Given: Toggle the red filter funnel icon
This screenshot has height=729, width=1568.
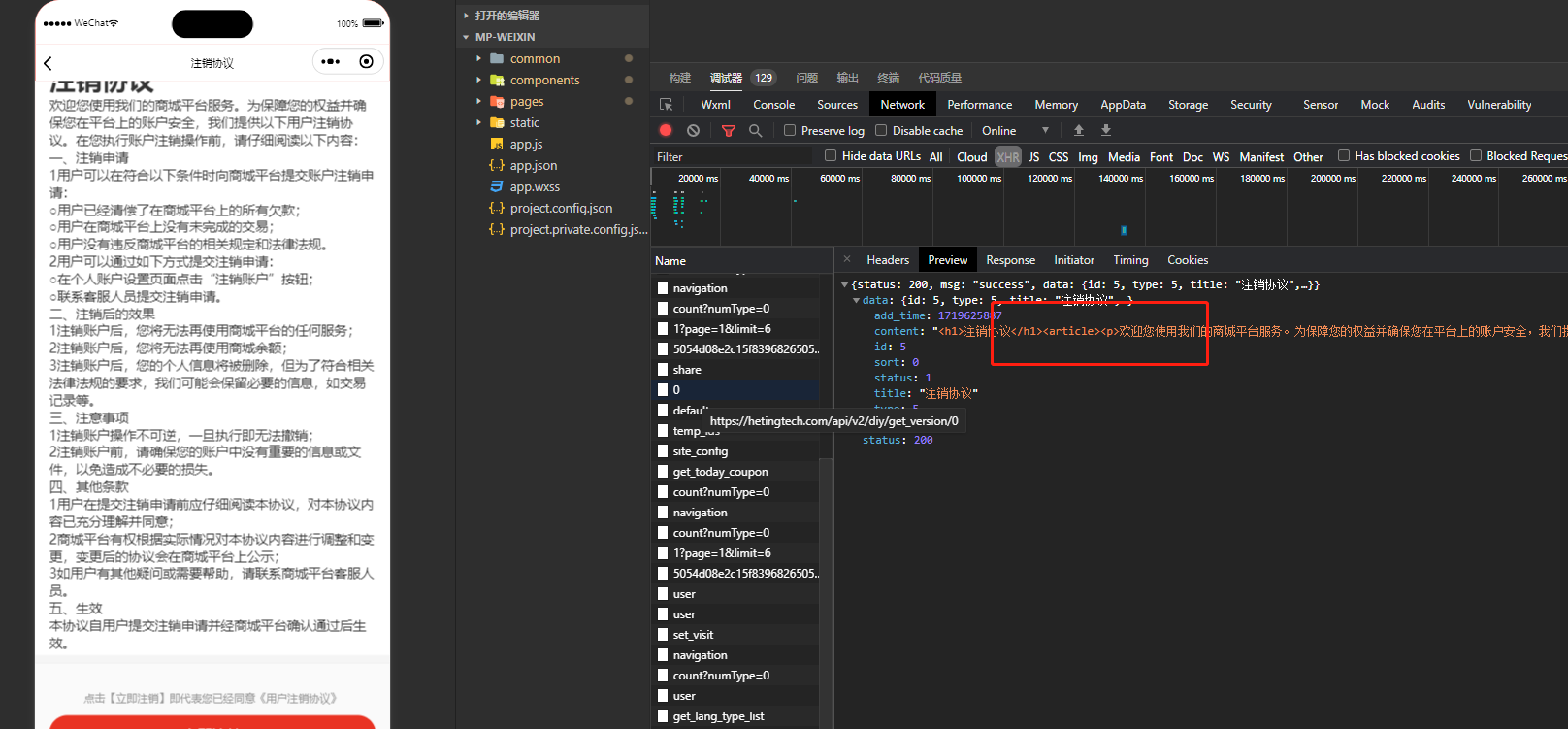Looking at the screenshot, I should tap(729, 130).
